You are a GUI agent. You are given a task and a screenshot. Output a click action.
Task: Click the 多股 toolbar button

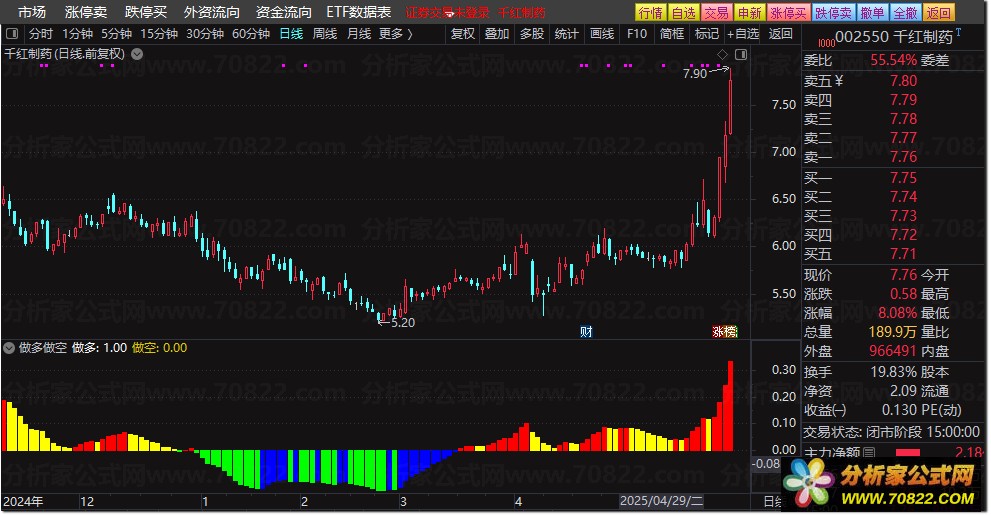[532, 33]
